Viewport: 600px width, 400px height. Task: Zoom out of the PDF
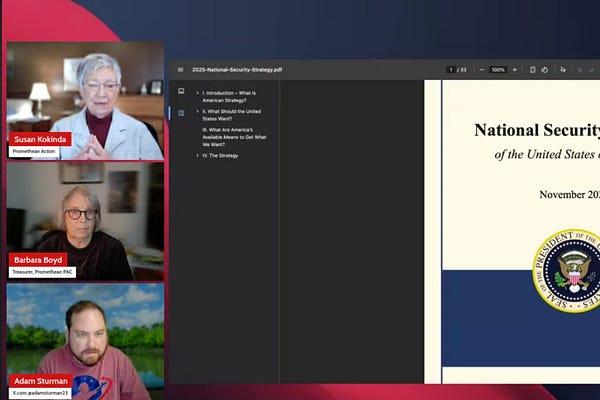pyautogui.click(x=482, y=70)
